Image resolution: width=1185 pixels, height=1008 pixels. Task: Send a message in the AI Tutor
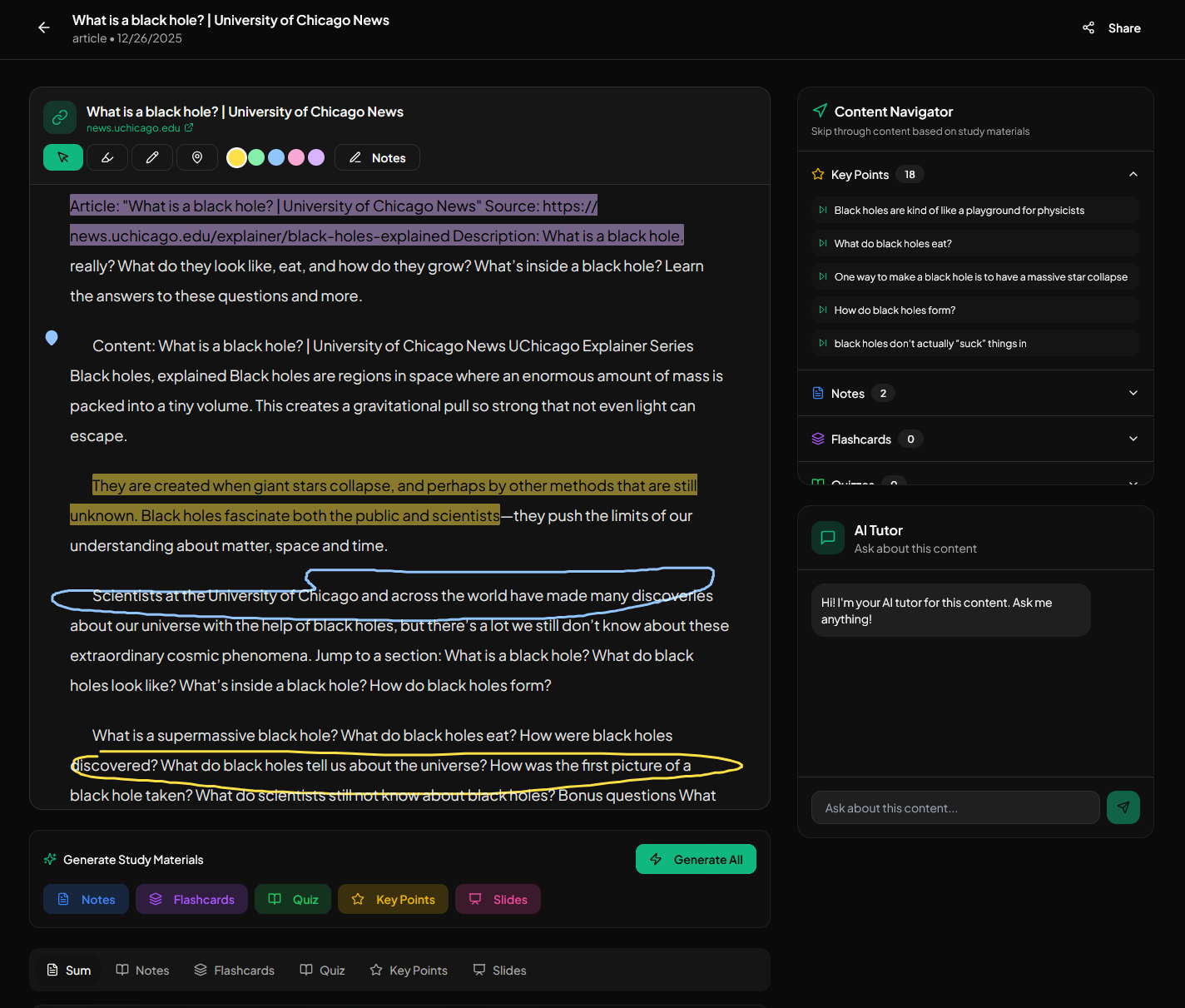point(1123,807)
